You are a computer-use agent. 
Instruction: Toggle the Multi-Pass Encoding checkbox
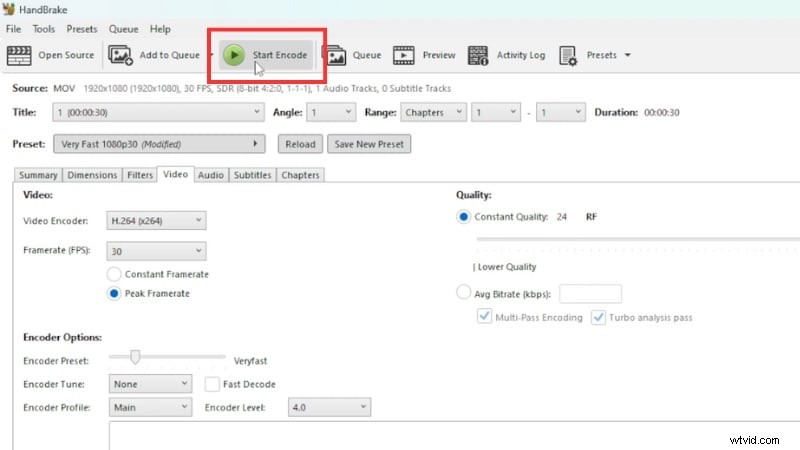pos(484,316)
